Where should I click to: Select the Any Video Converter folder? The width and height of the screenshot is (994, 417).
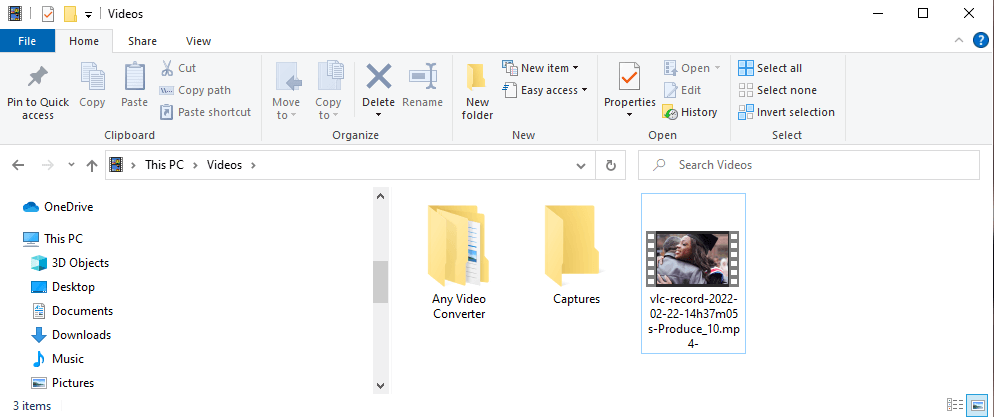point(459,262)
